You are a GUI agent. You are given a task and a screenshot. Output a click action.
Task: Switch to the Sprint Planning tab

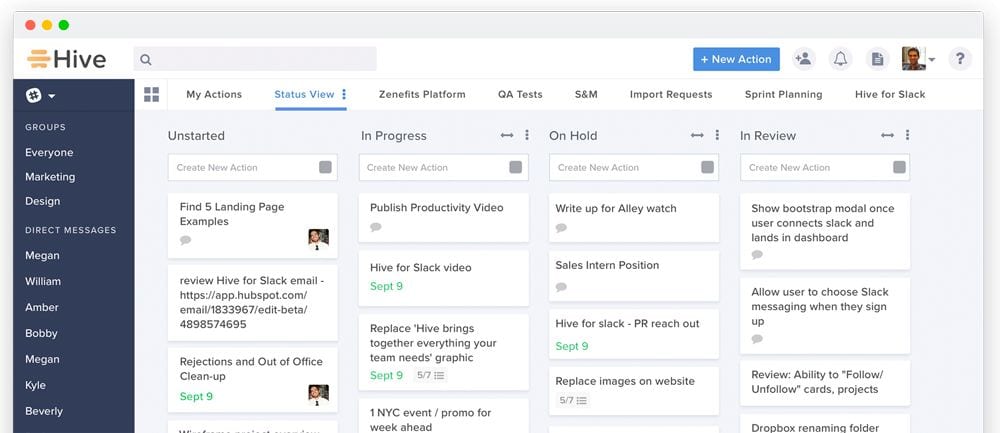[783, 94]
